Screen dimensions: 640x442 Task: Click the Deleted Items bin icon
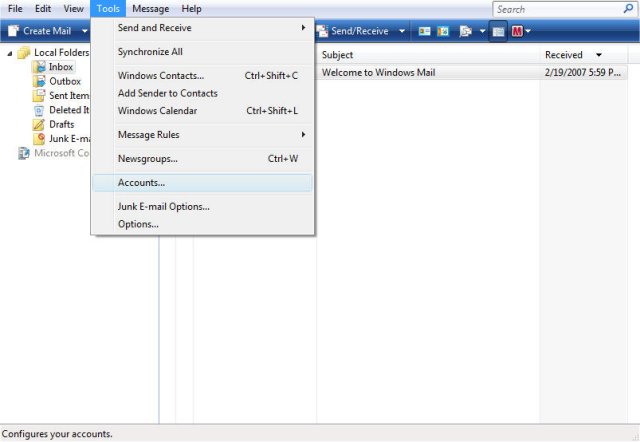39,110
